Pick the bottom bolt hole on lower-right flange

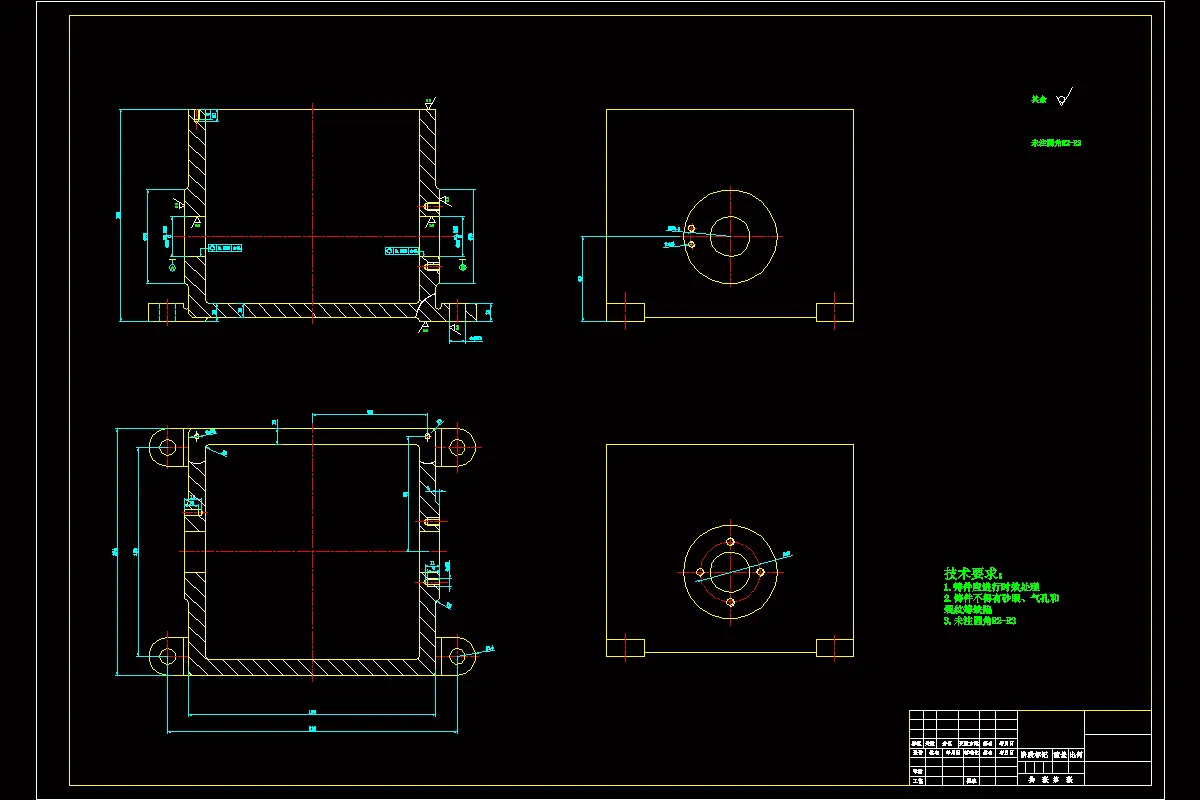tap(731, 602)
